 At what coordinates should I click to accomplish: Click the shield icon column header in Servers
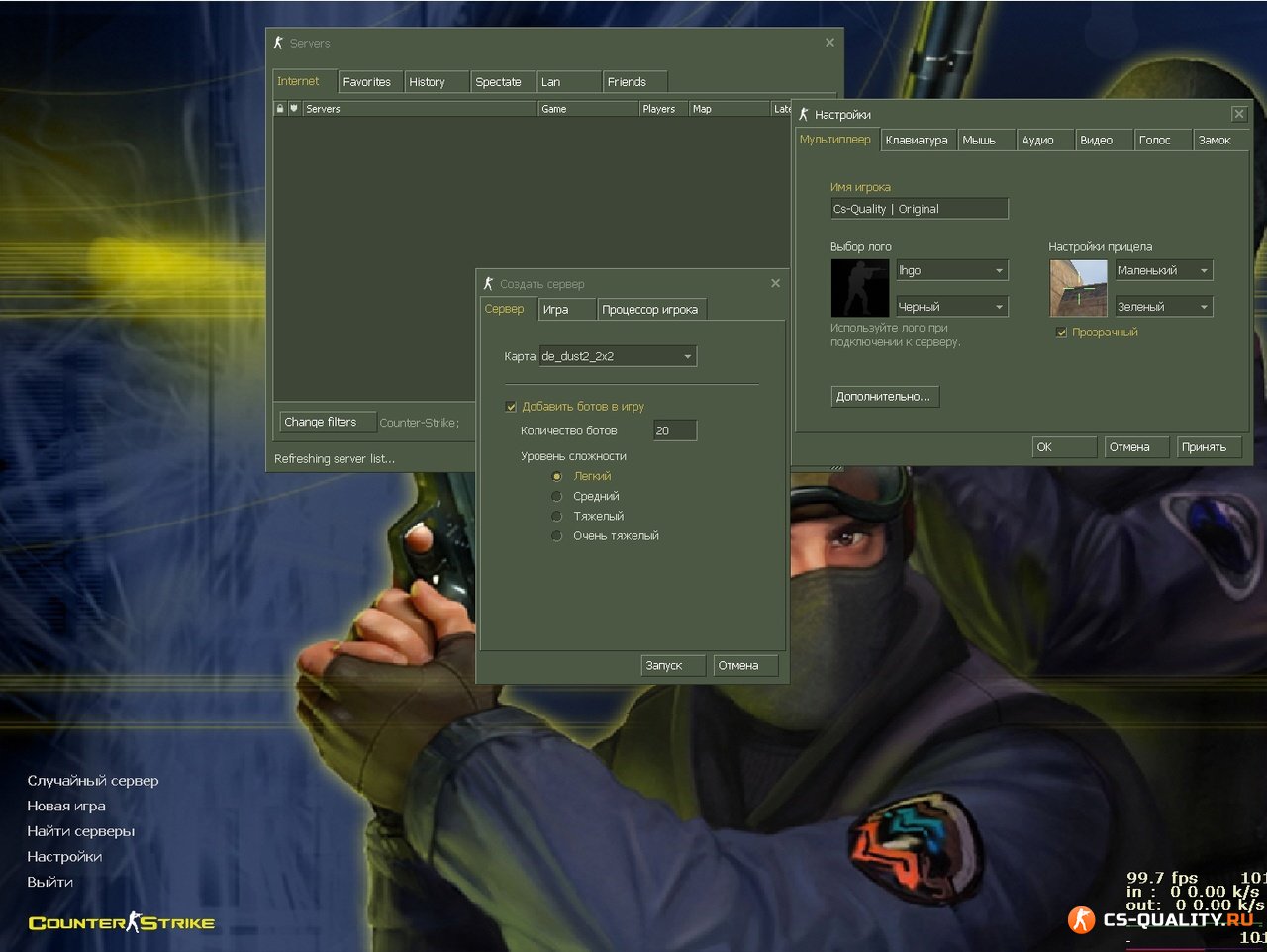pyautogui.click(x=294, y=109)
